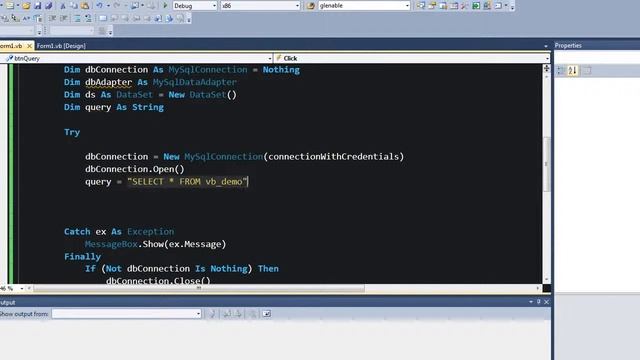Click the New DataSet() expression
Screen dimensions: 640x360
coord(202,95)
